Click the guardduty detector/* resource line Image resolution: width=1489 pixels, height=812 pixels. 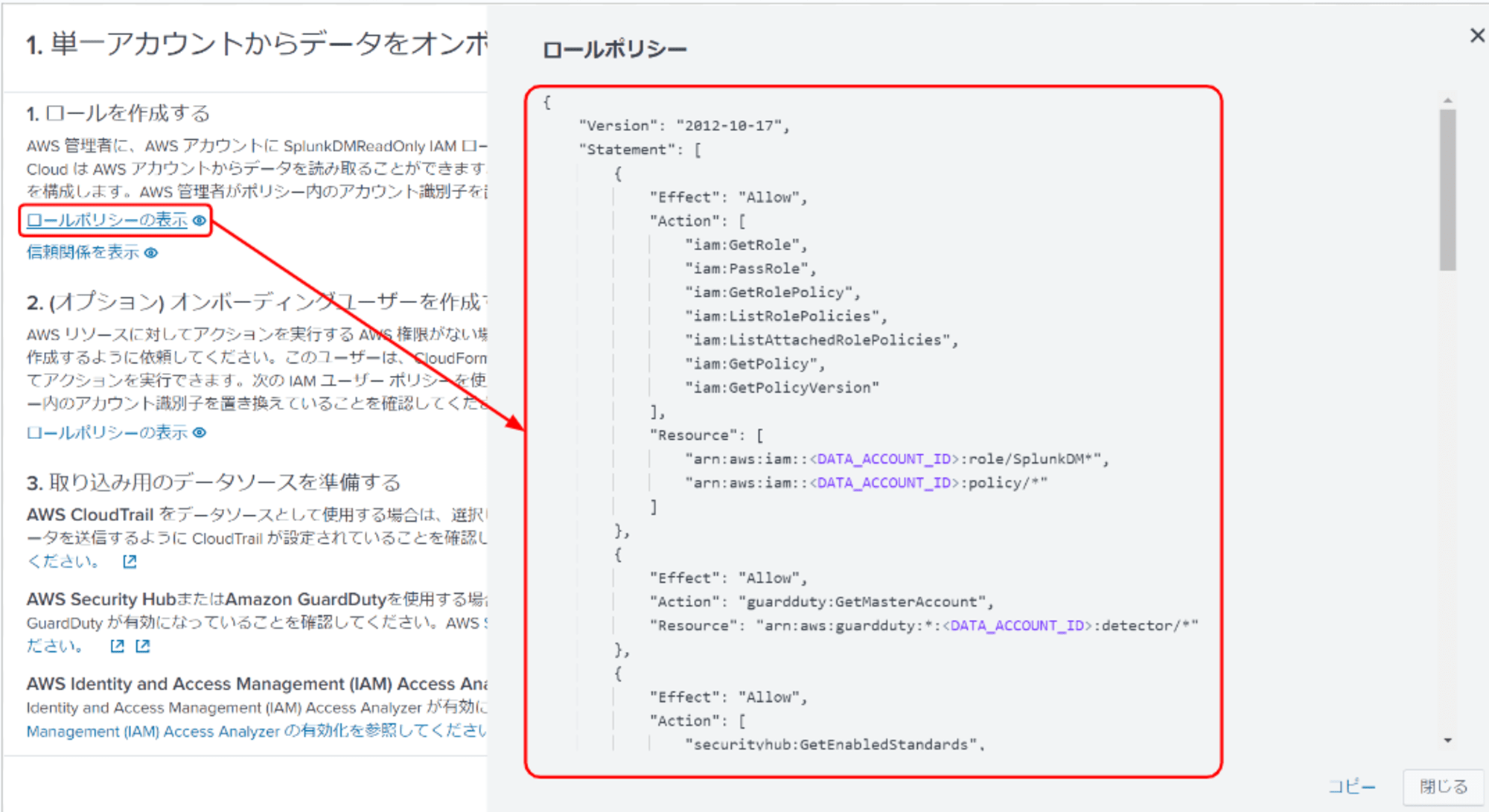pos(924,626)
